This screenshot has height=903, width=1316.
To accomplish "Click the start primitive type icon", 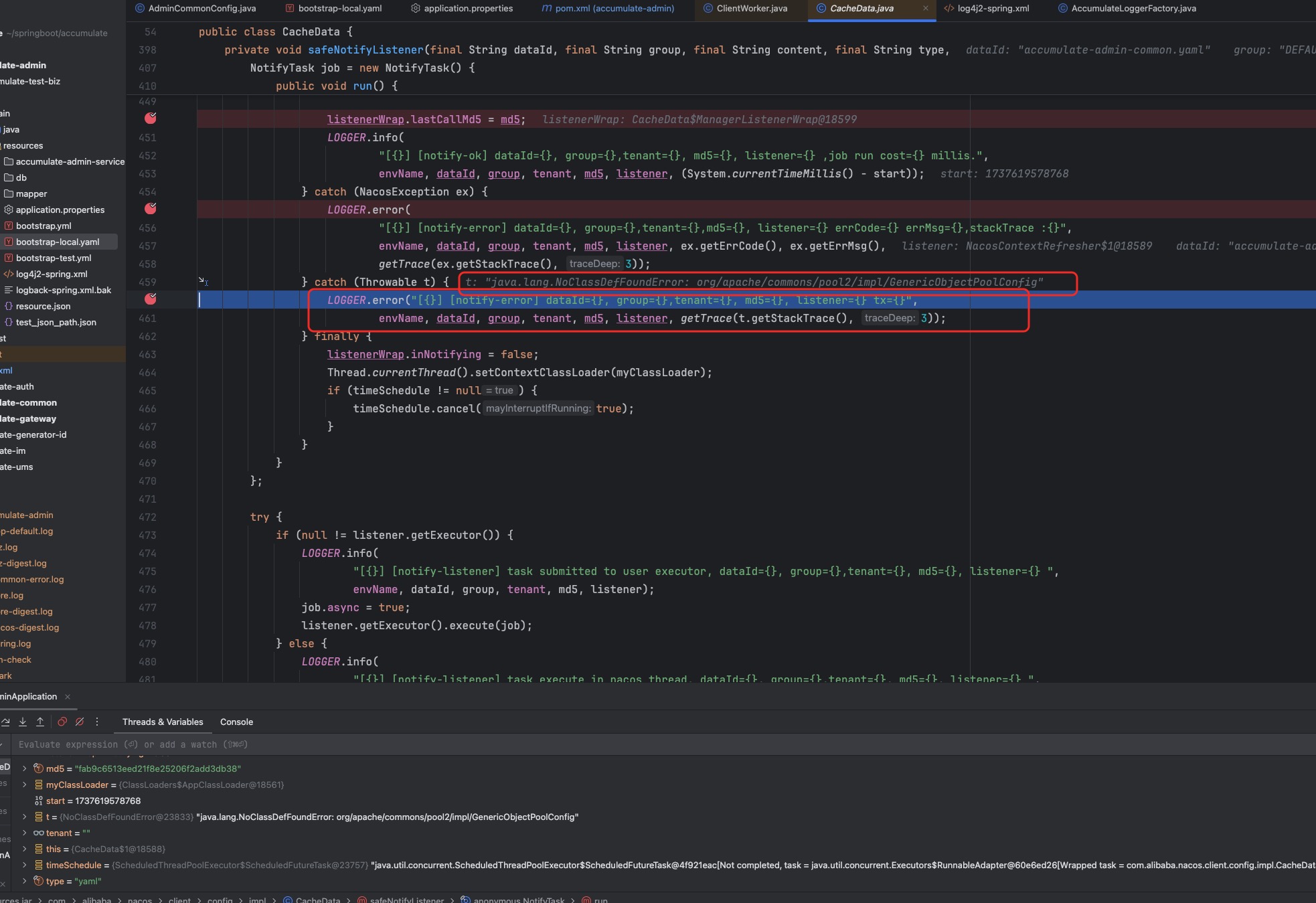I will [x=39, y=801].
